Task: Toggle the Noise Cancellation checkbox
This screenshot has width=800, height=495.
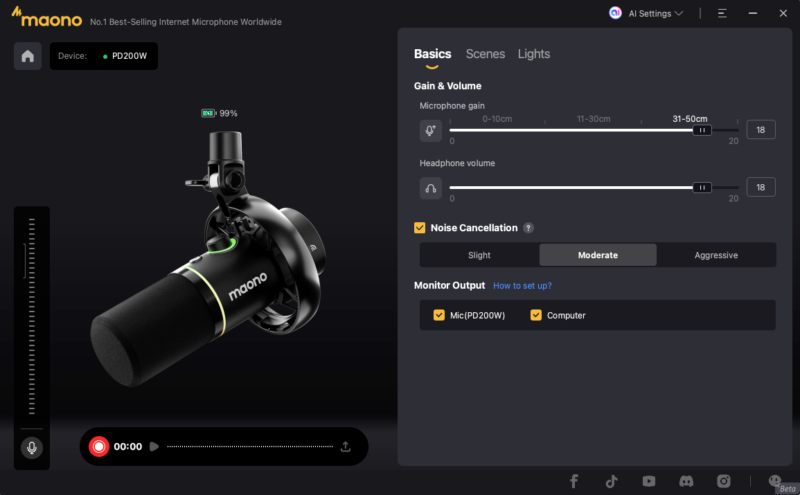Action: (420, 228)
